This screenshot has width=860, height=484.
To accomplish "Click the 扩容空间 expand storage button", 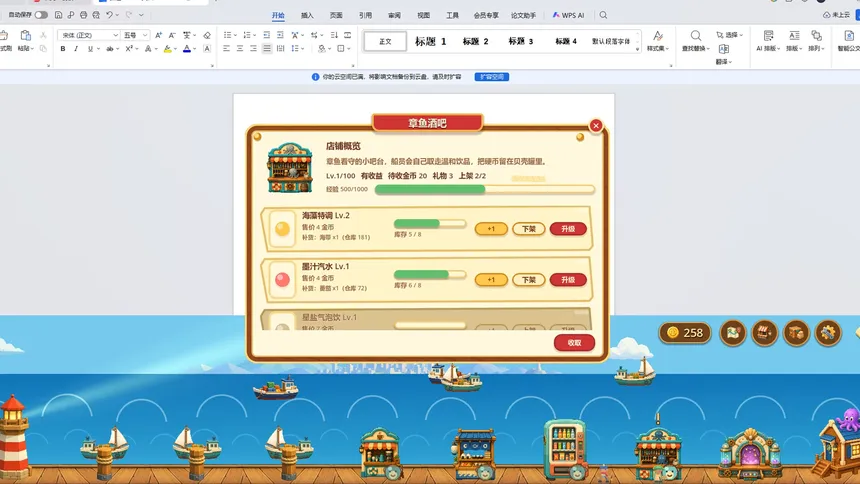I will (491, 77).
